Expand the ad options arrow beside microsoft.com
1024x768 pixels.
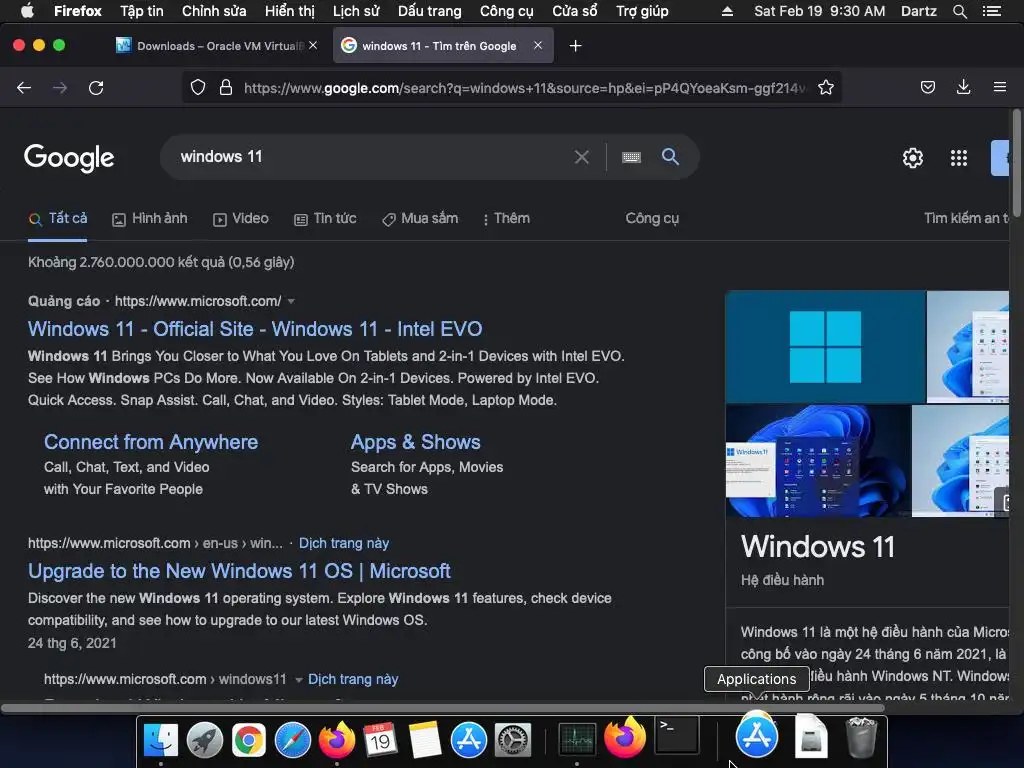click(291, 301)
